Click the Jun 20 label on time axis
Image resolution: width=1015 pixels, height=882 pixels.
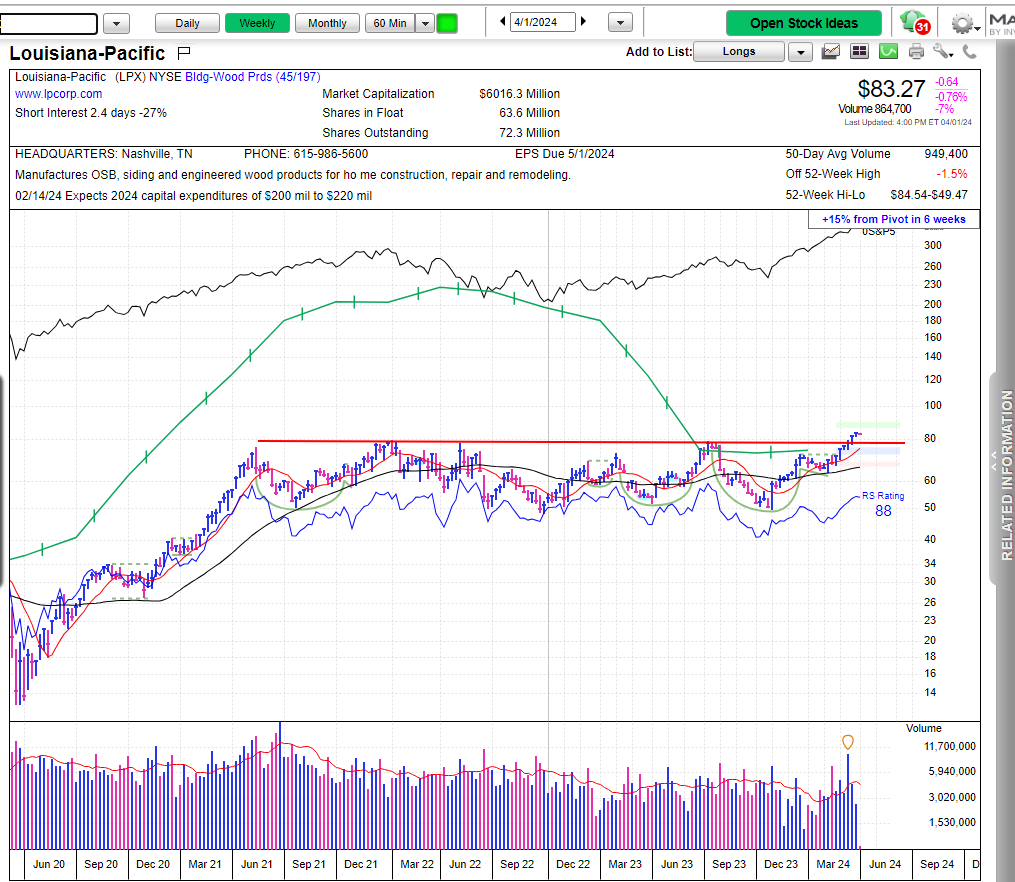pyautogui.click(x=49, y=864)
